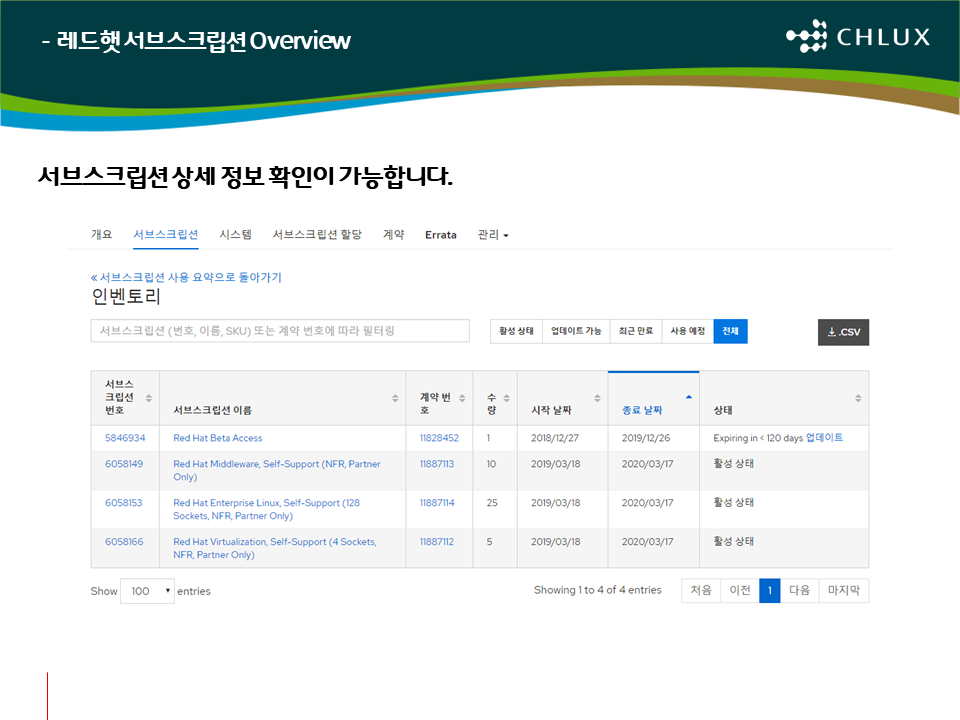Screen dimensions: 960x720
Task: Open subscription number 5846934
Action: point(125,438)
